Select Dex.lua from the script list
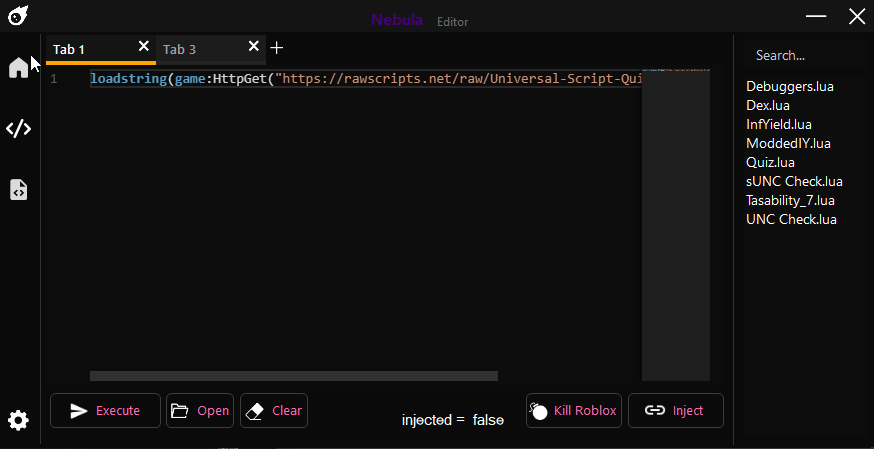 pyautogui.click(x=768, y=105)
